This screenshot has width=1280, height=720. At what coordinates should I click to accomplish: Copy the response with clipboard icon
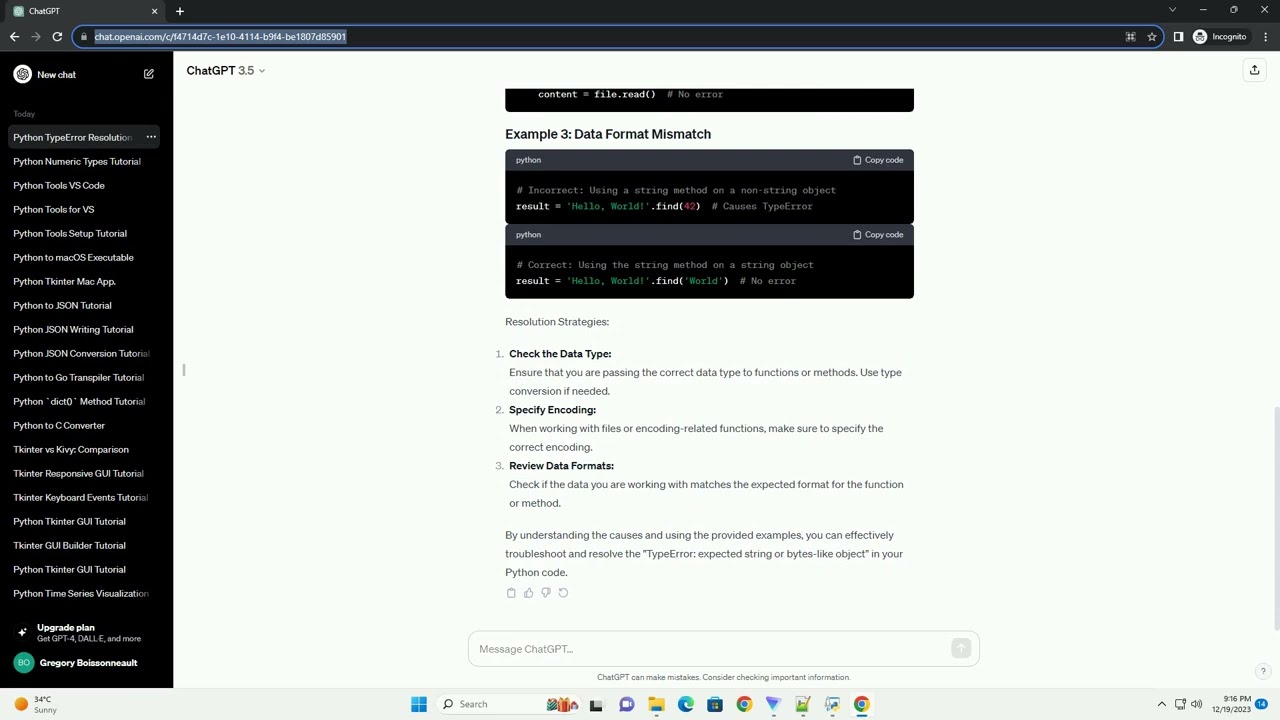pos(511,593)
